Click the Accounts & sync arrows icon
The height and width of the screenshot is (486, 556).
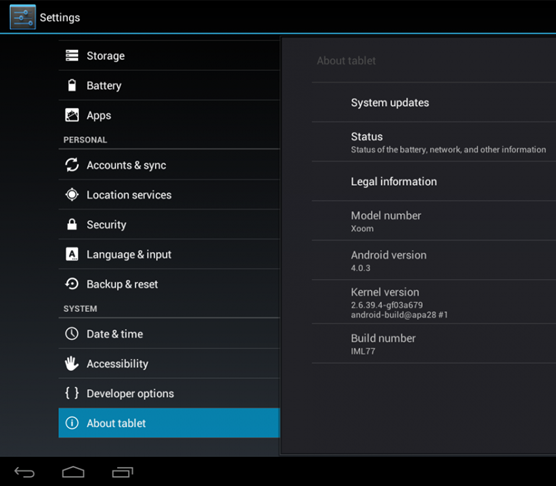pyautogui.click(x=72, y=165)
